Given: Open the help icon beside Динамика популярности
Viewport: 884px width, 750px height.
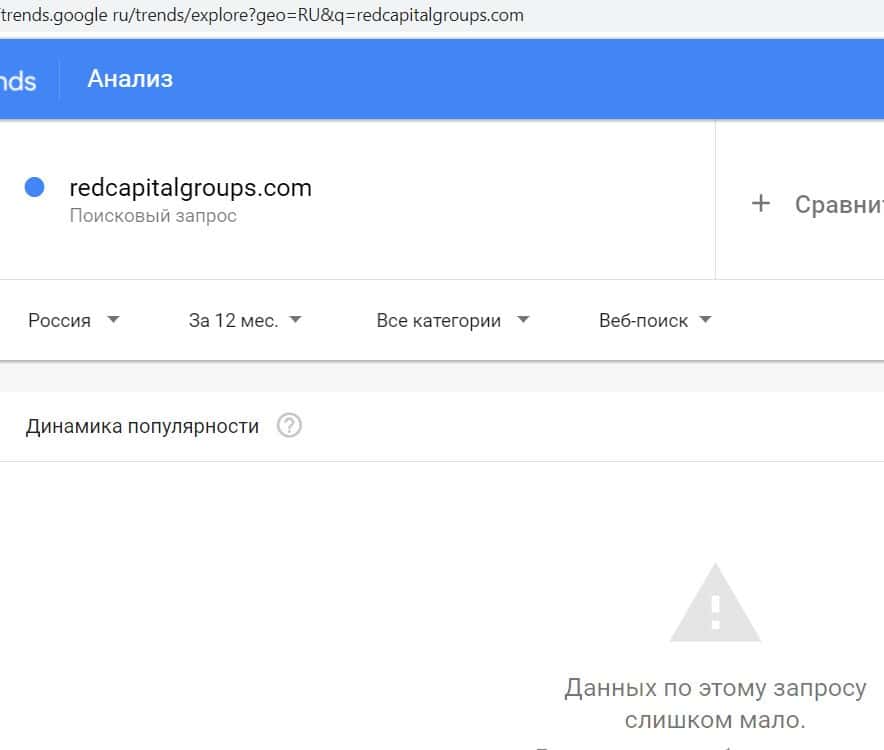Looking at the screenshot, I should 289,426.
